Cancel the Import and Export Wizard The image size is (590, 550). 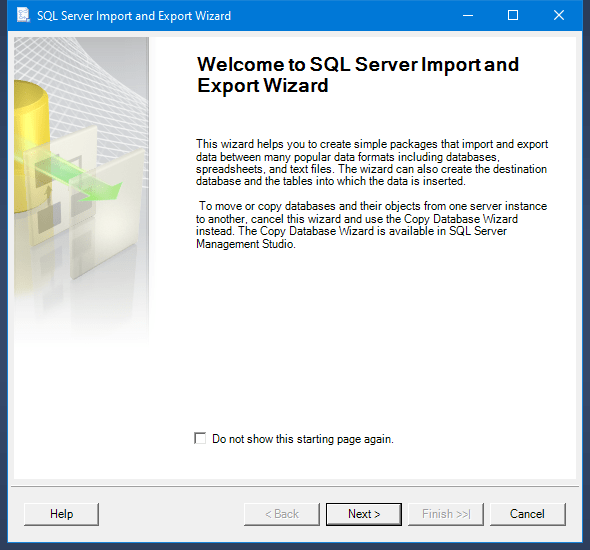[527, 514]
